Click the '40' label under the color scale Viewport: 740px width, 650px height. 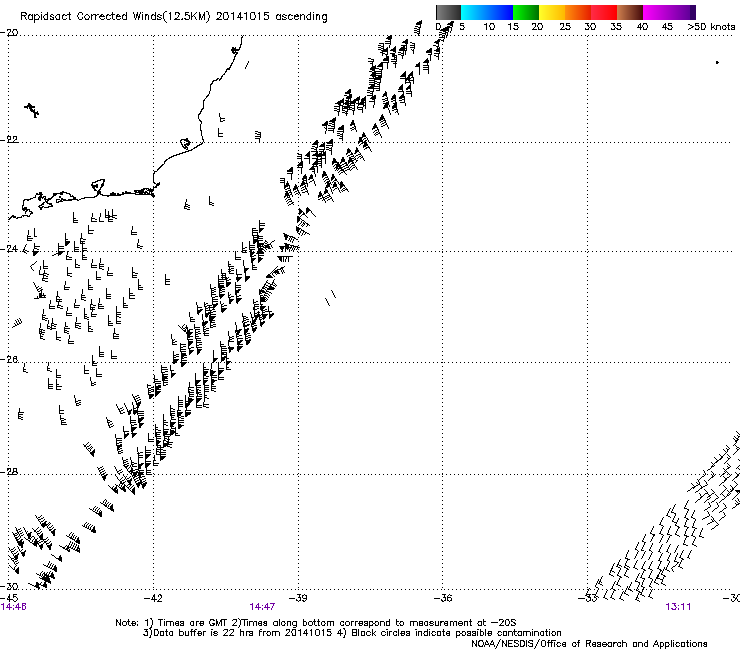coord(642,27)
